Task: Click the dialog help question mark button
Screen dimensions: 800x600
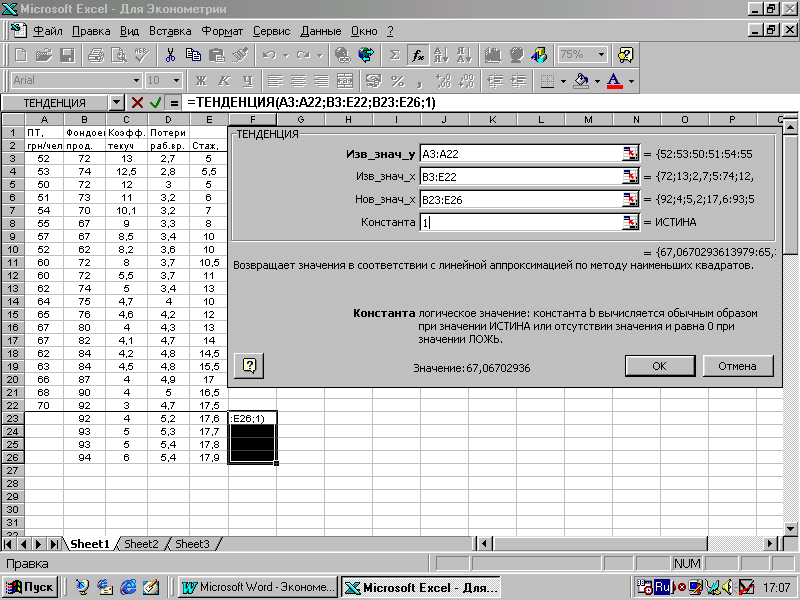Action: click(x=251, y=365)
